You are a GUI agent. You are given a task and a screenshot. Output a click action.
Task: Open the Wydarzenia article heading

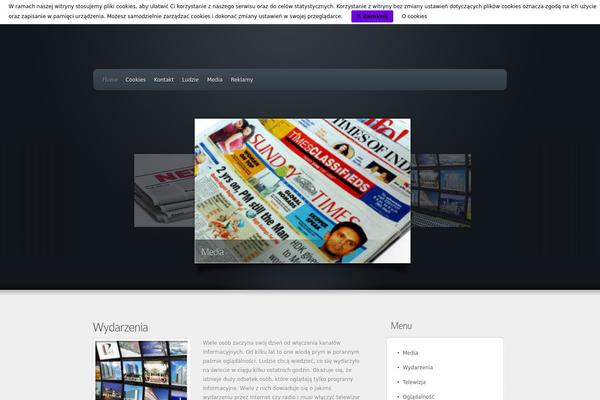[121, 328]
